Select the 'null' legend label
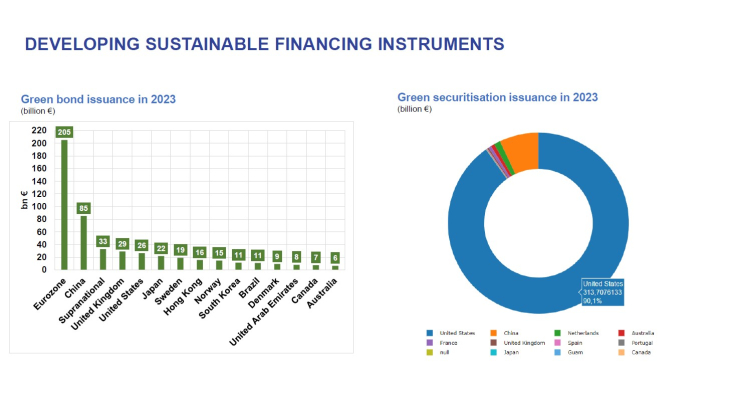The width and height of the screenshot is (730, 410). pyautogui.click(x=444, y=352)
